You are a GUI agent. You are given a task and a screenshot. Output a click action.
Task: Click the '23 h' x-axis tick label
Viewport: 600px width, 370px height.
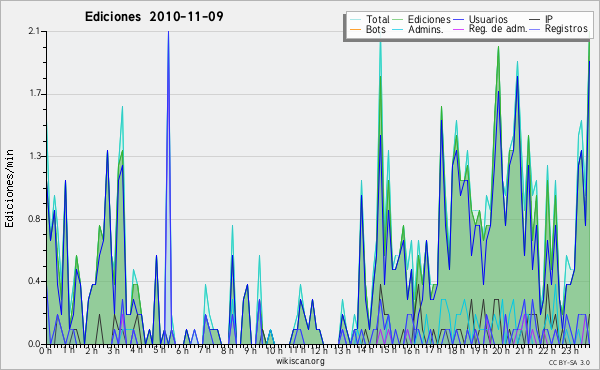click(569, 351)
